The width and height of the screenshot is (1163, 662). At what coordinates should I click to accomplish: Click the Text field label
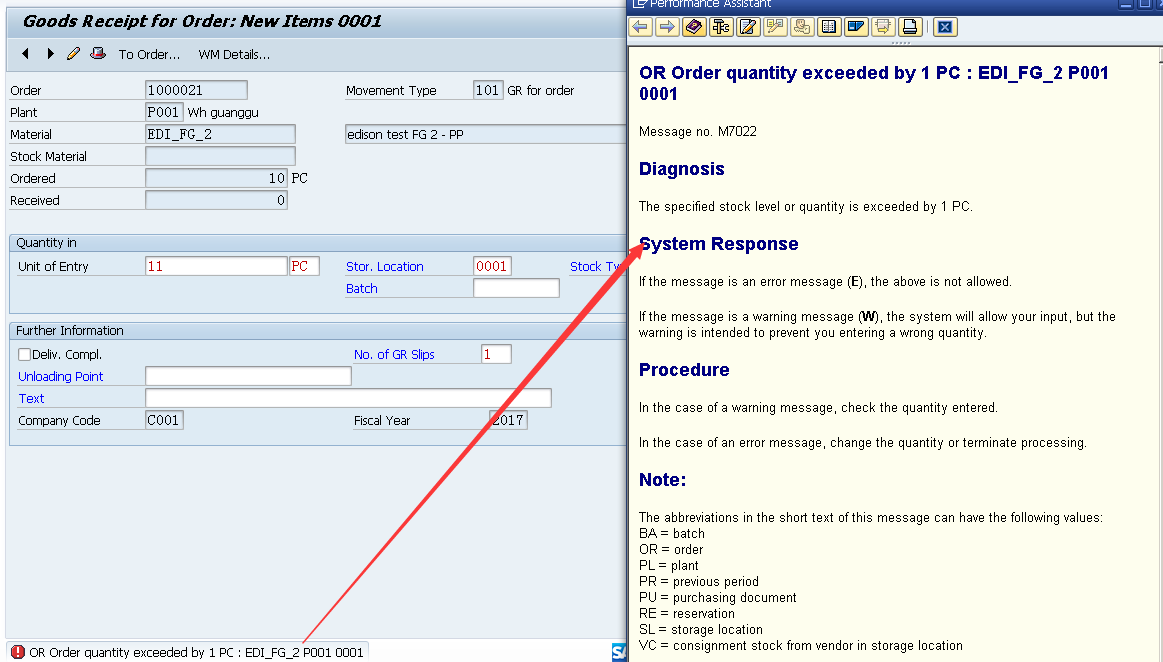(x=31, y=398)
